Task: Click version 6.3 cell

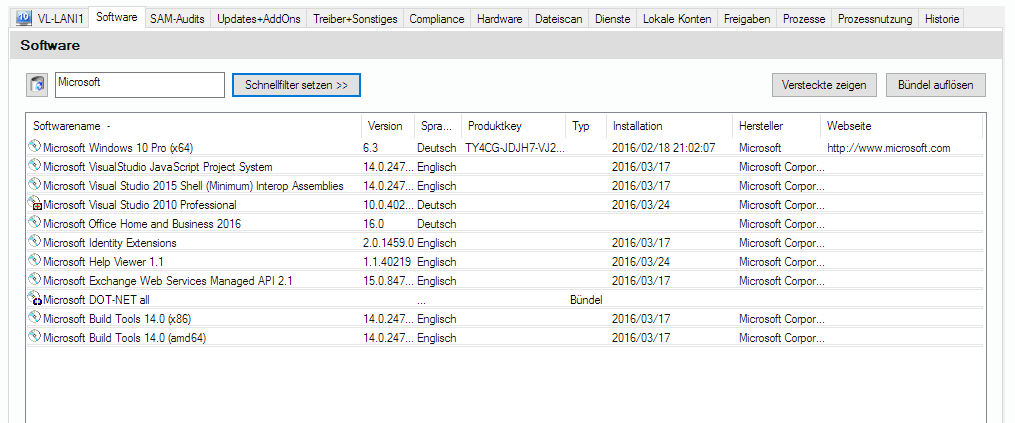Action: pos(370,148)
